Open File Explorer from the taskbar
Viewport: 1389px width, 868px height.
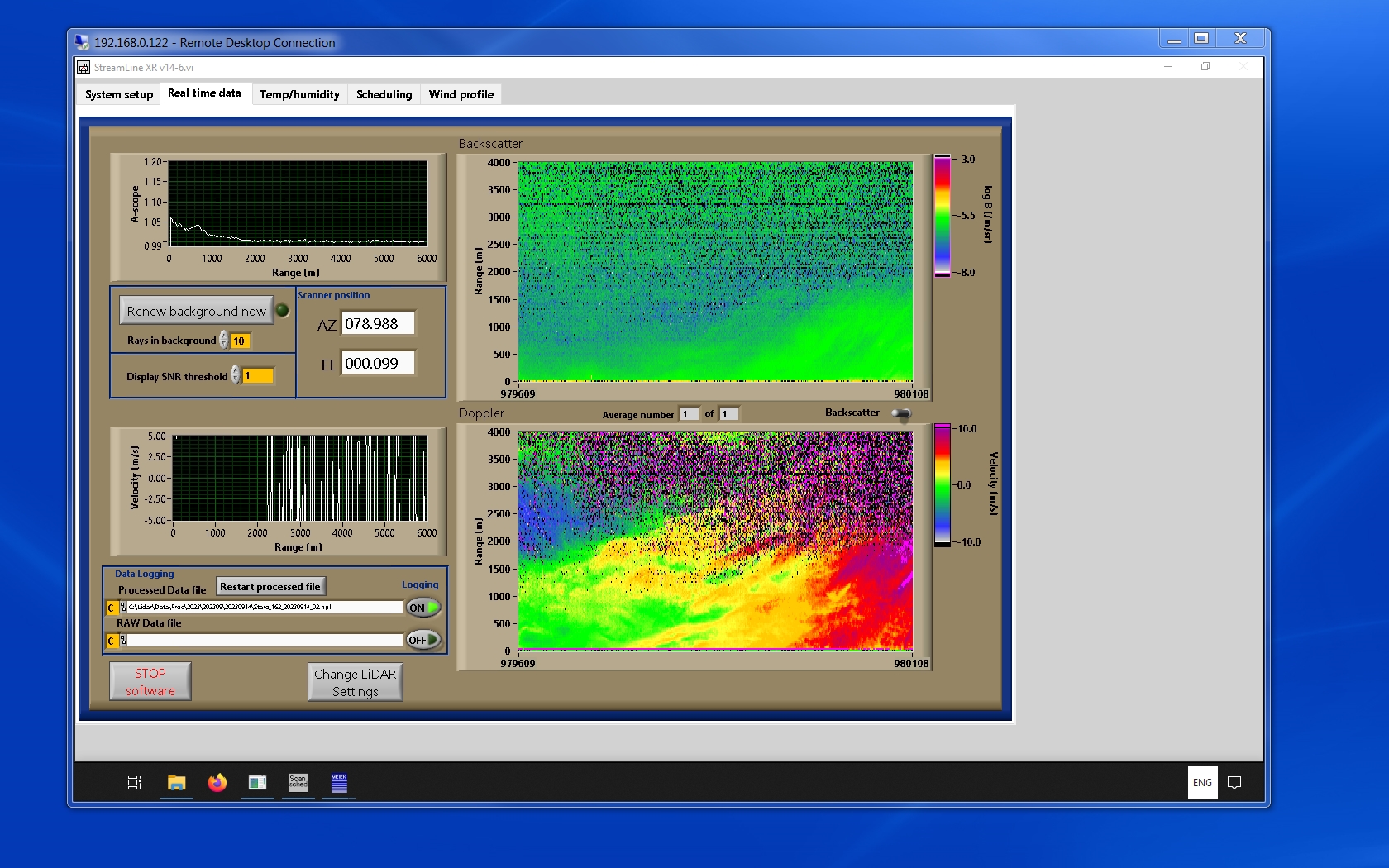point(177,782)
